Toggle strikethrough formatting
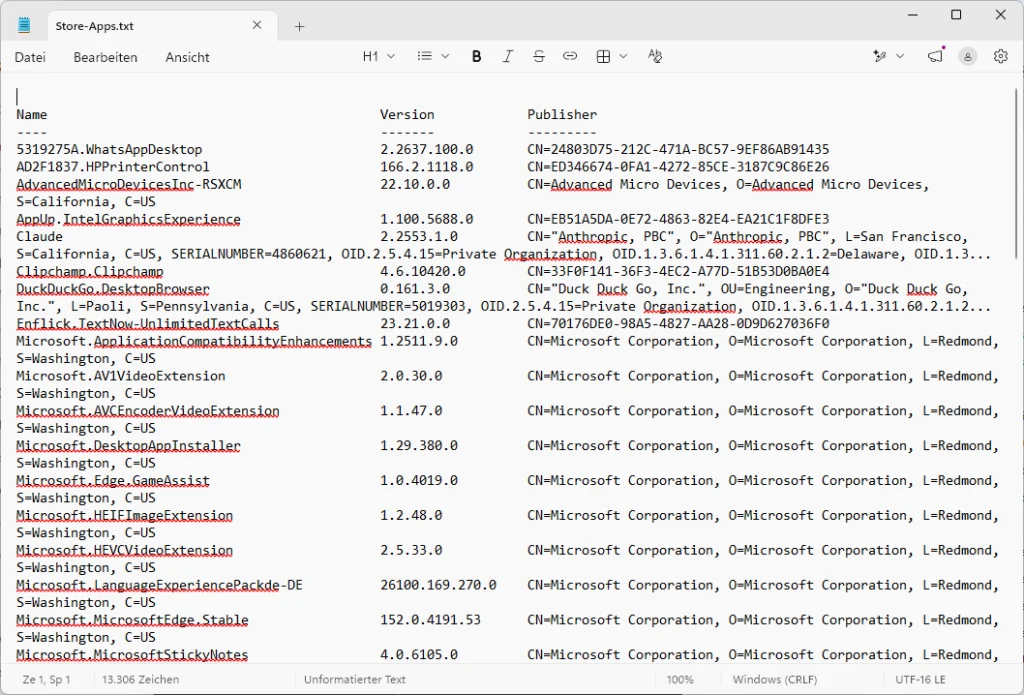 pos(539,56)
